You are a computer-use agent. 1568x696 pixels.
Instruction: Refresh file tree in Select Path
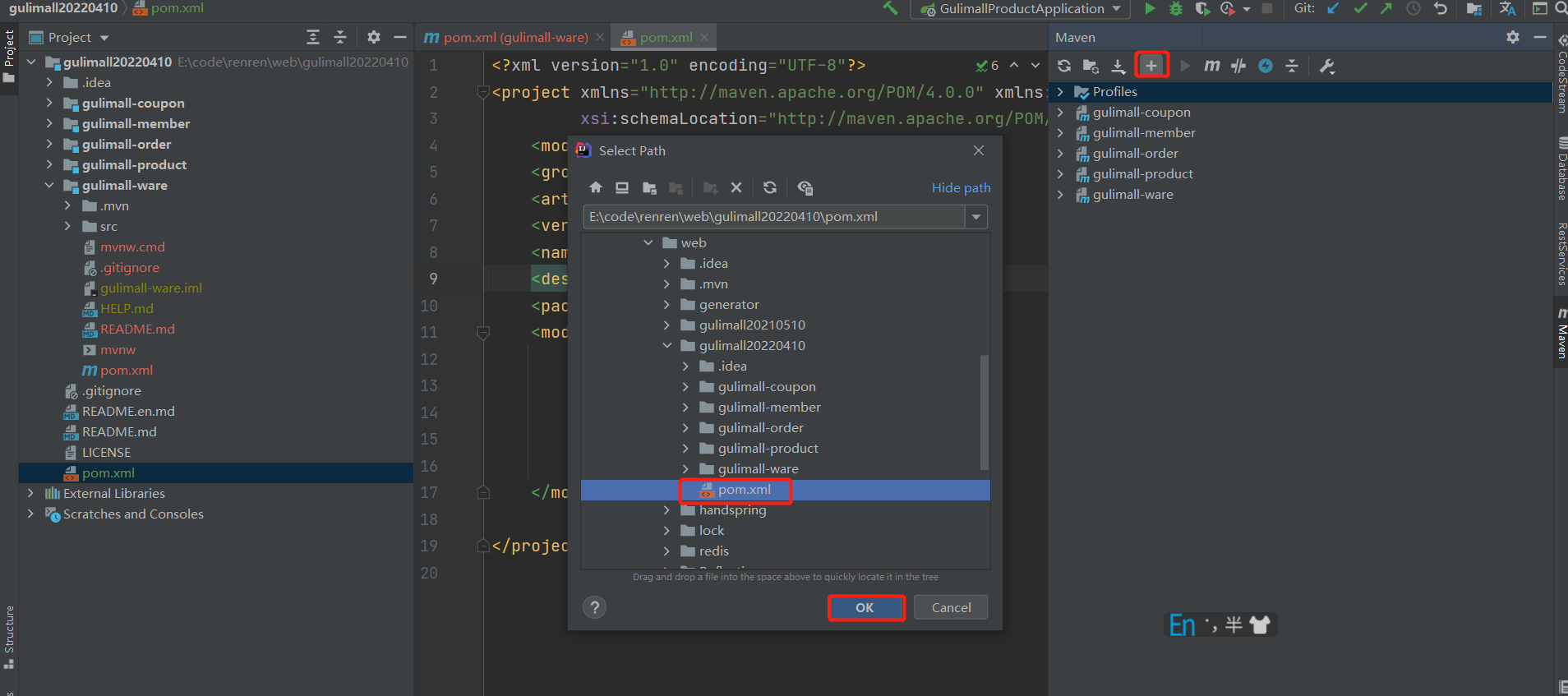pos(770,187)
